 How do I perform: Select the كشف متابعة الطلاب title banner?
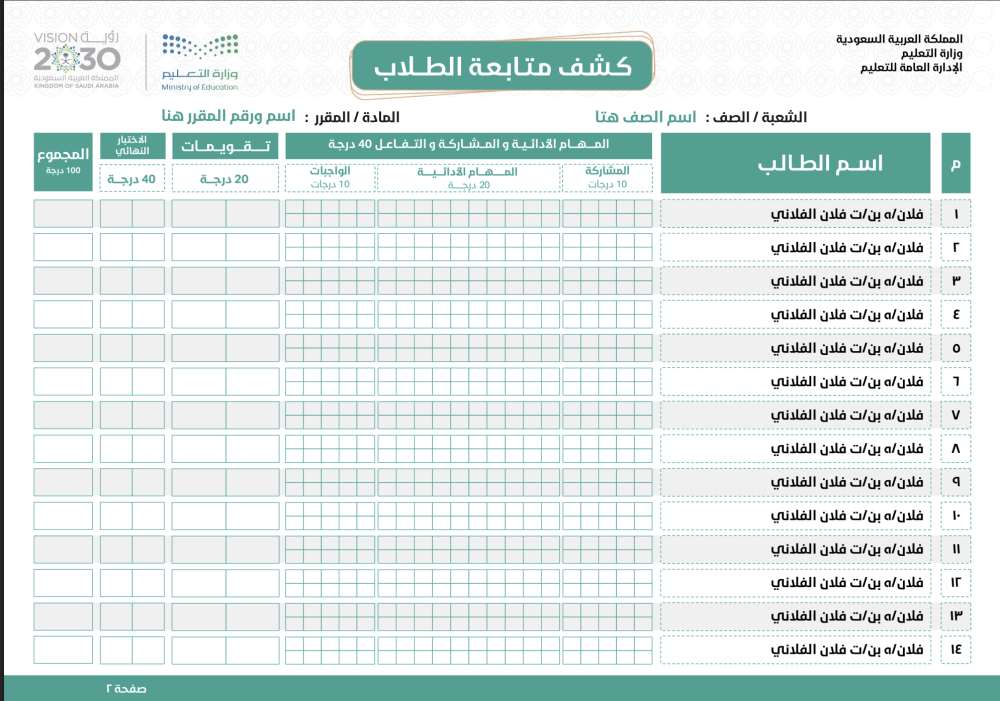(502, 67)
